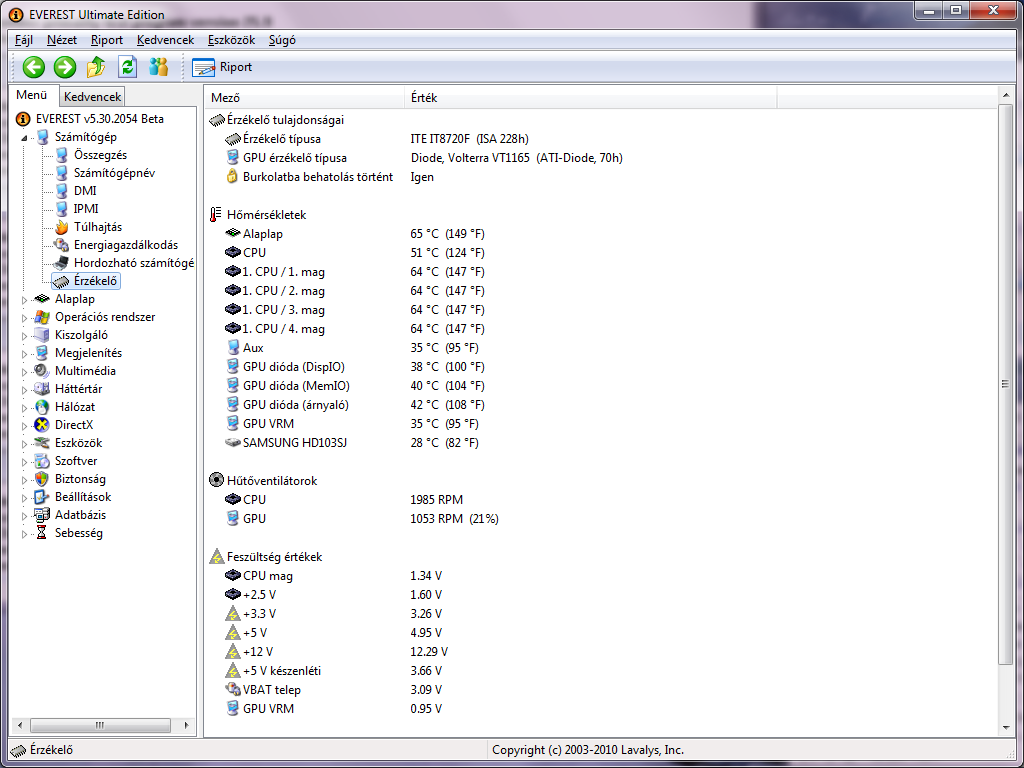Click the Hordozható számítógép laptop icon

[61, 263]
